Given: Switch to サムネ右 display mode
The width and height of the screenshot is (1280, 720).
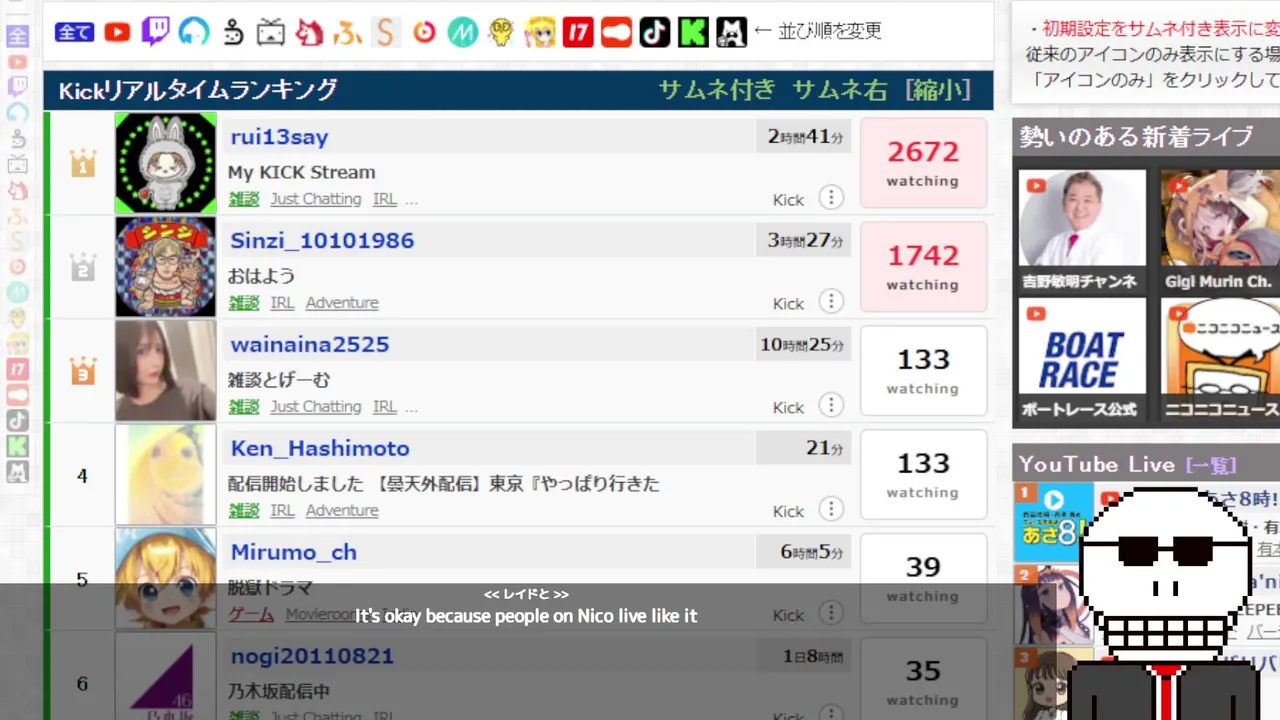Looking at the screenshot, I should click(x=840, y=90).
